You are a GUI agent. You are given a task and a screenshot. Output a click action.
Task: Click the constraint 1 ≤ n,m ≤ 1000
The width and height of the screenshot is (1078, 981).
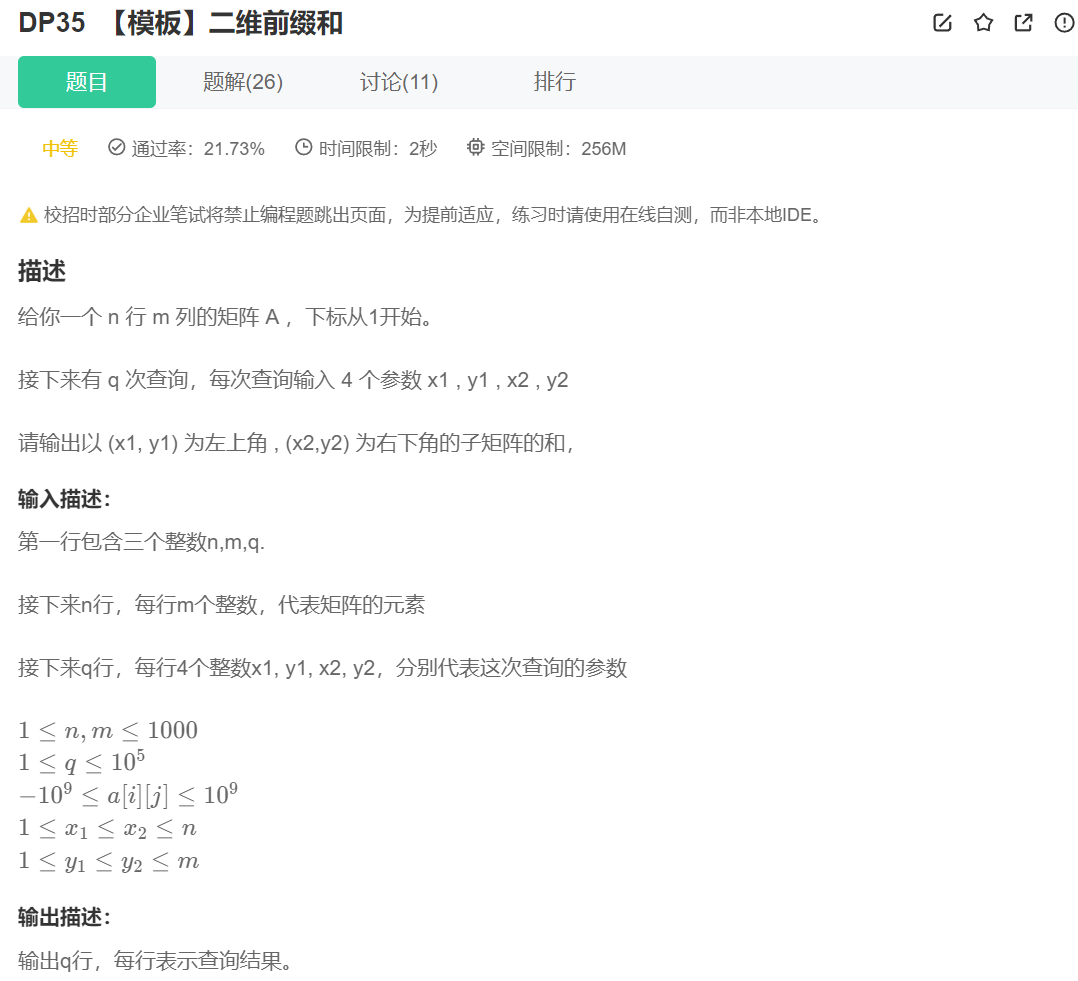click(108, 730)
